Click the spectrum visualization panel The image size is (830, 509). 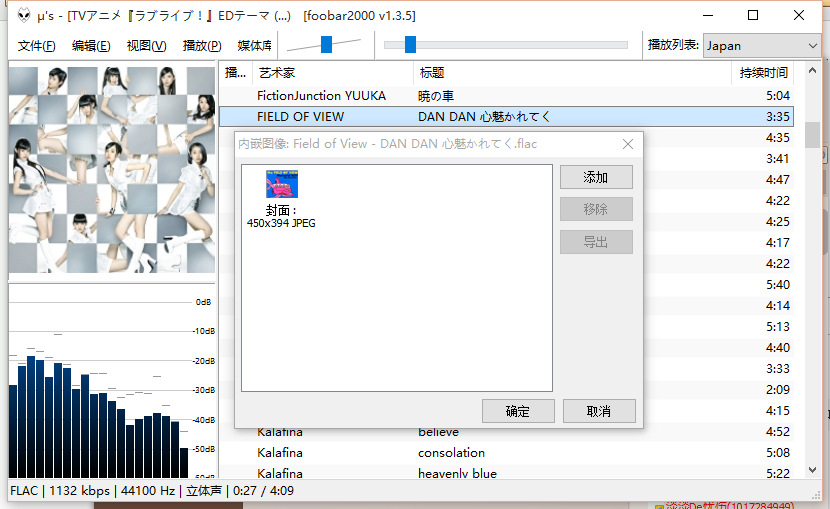click(x=112, y=381)
